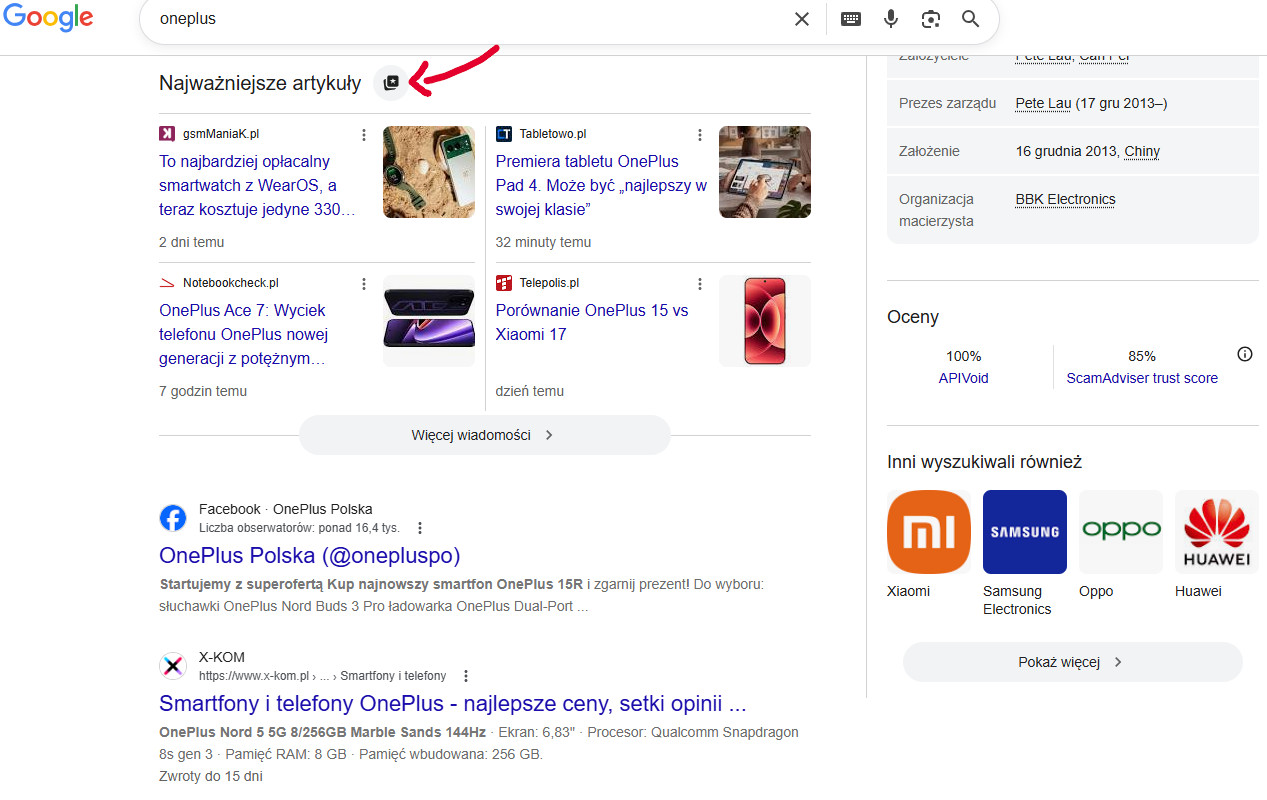Open Xiaomi logo tile

(929, 532)
